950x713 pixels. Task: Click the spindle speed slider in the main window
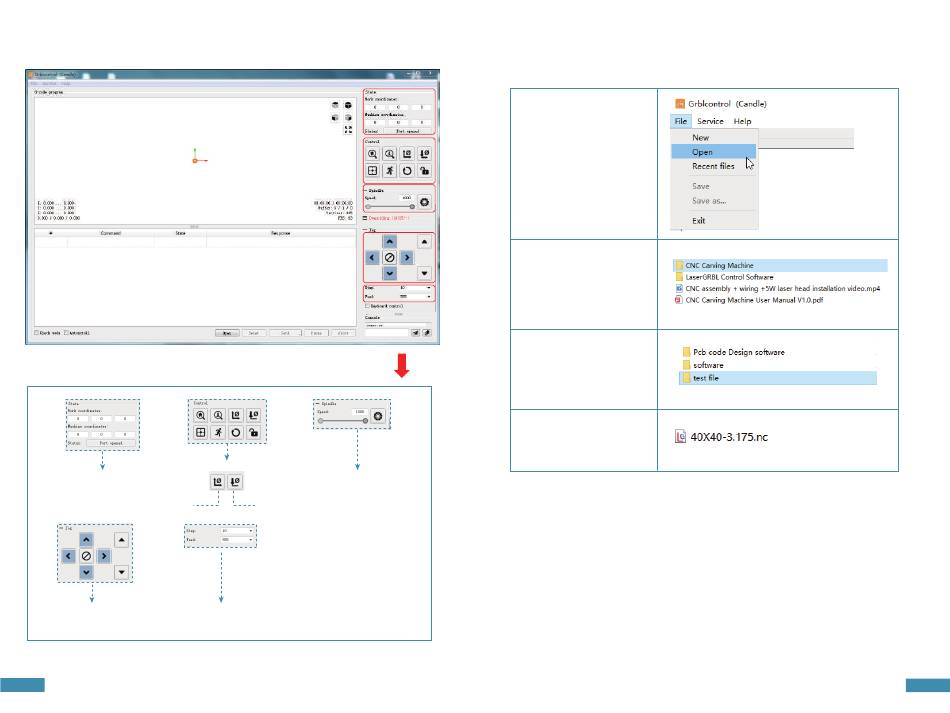coord(390,207)
